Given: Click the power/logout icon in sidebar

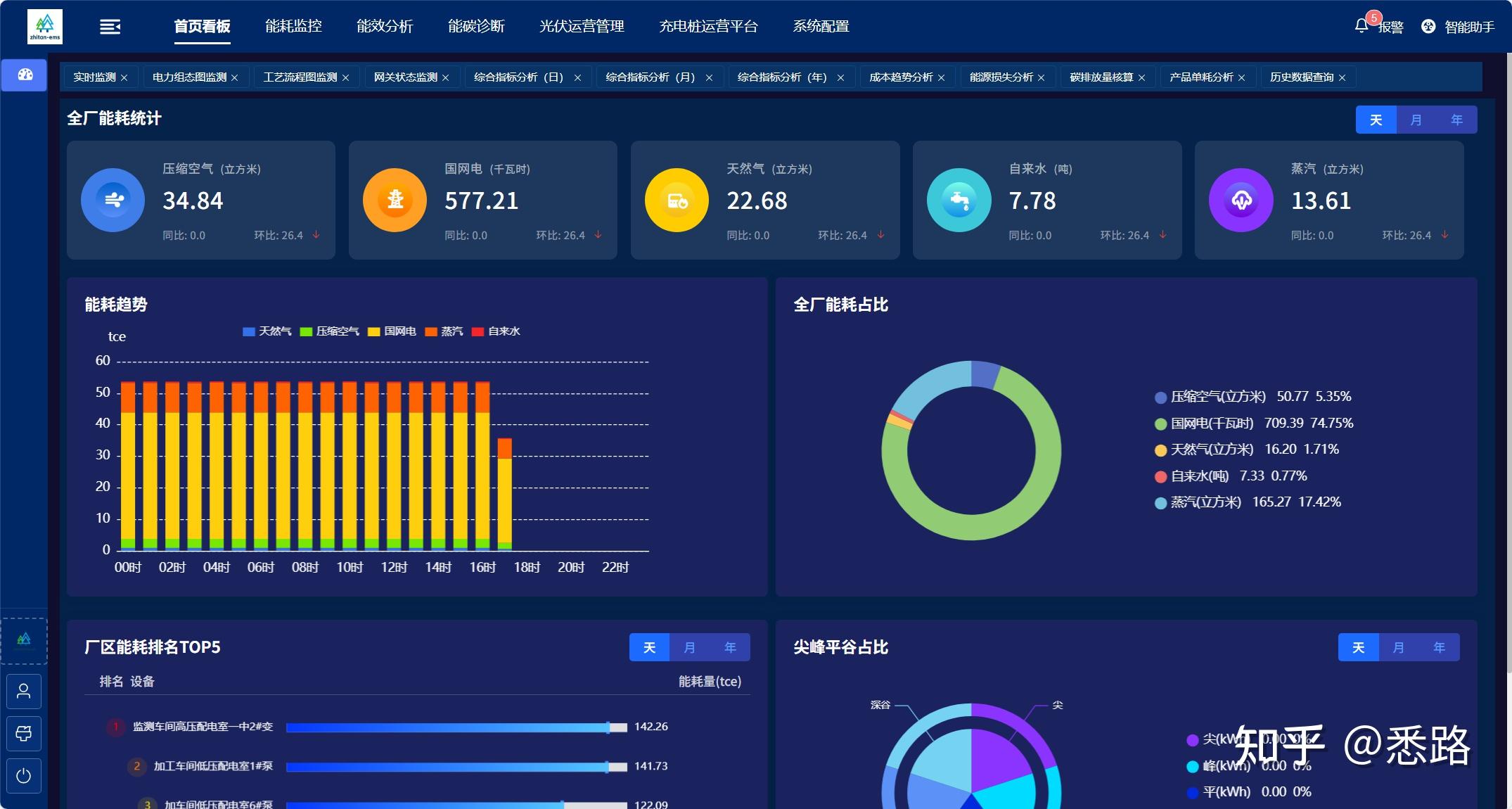Looking at the screenshot, I should click(24, 776).
